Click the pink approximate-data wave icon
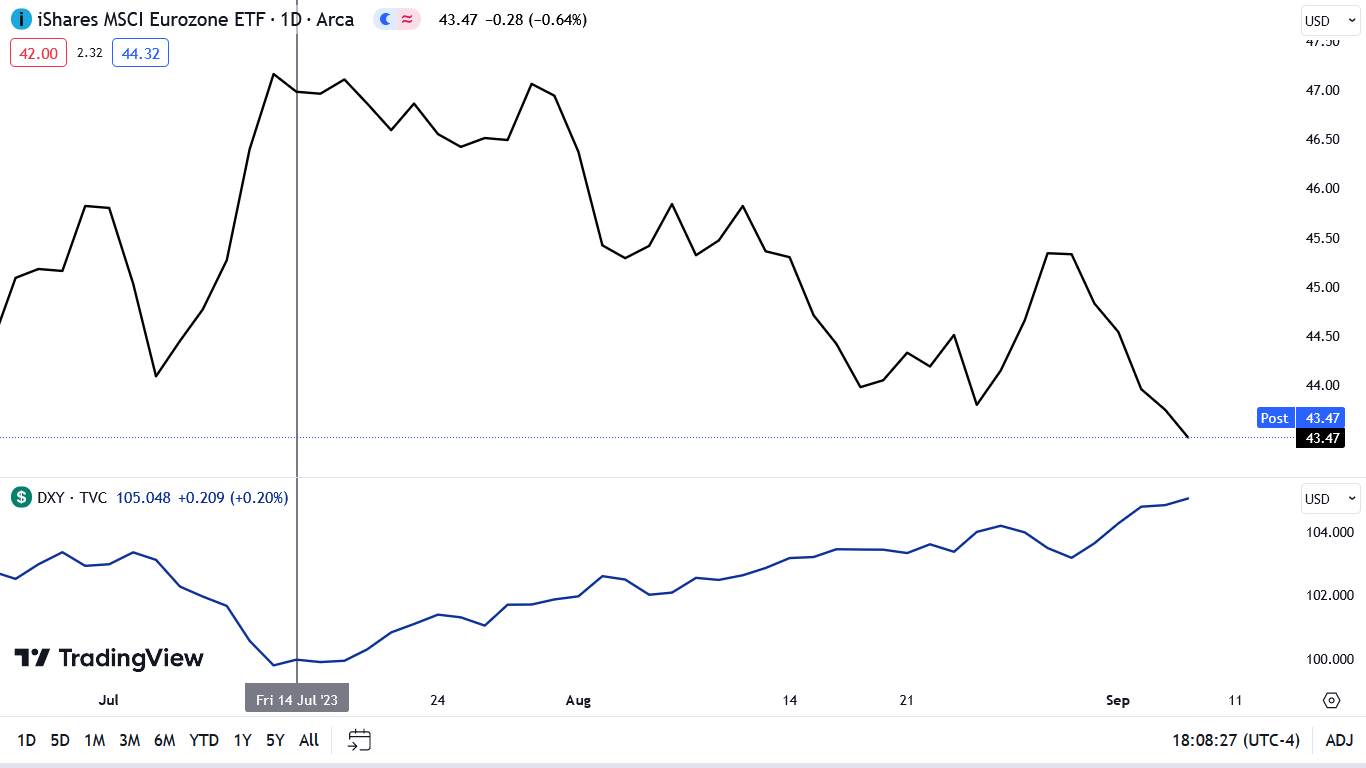Image resolution: width=1366 pixels, height=768 pixels. coord(407,19)
